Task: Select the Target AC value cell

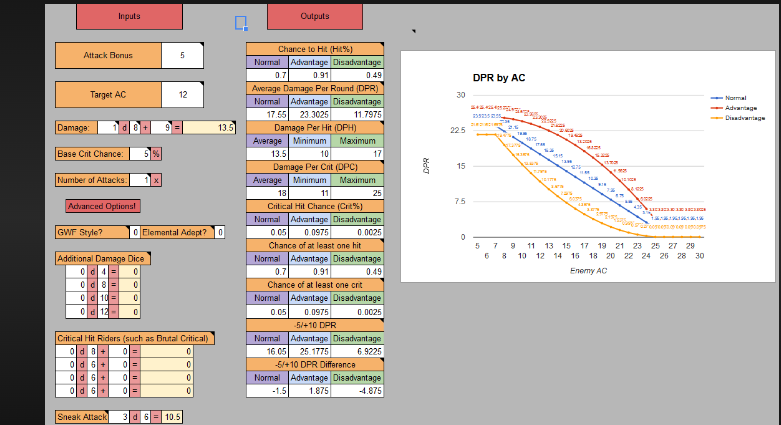Action: [x=182, y=95]
